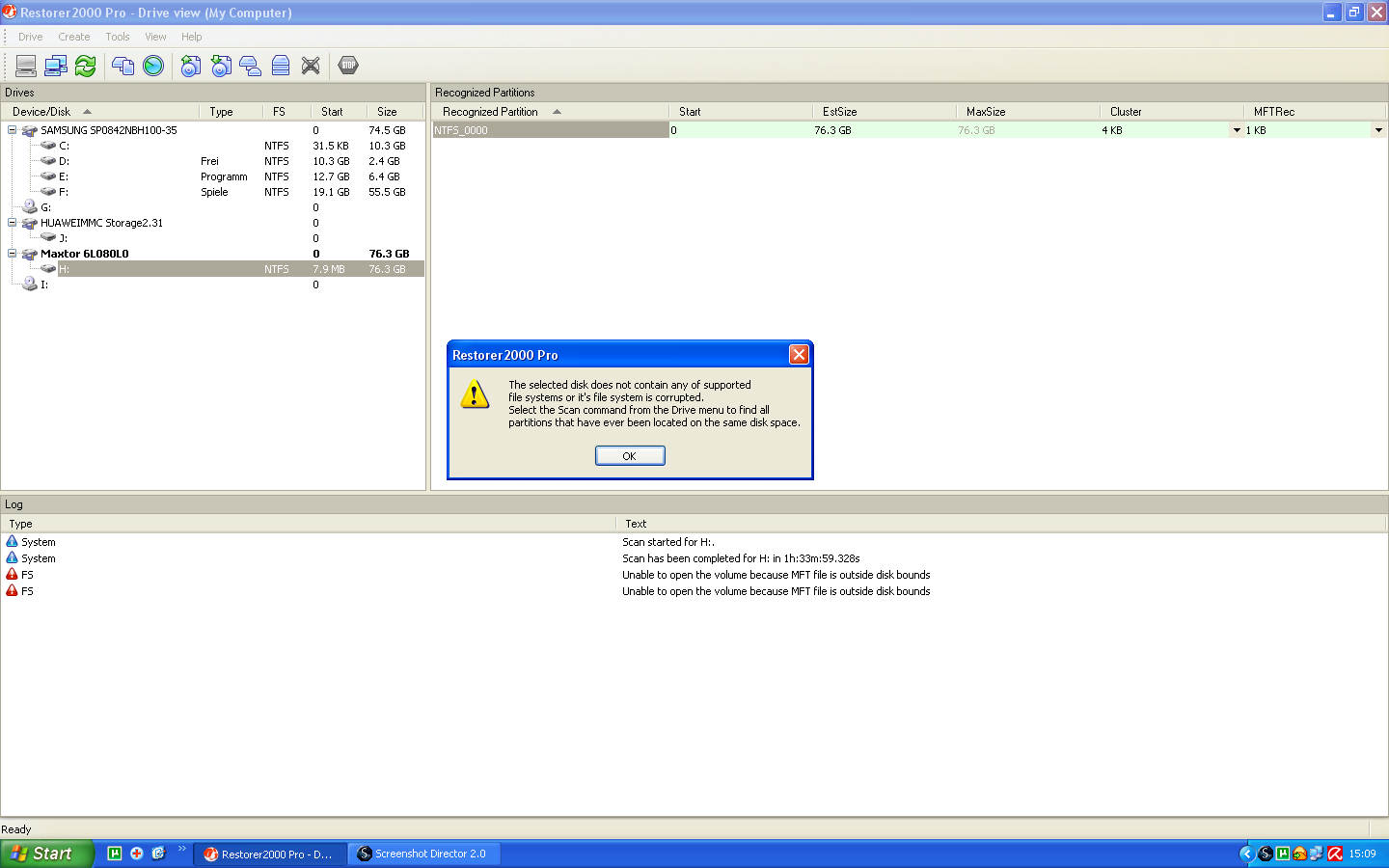
Task: Open the Help menu
Action: point(192,37)
